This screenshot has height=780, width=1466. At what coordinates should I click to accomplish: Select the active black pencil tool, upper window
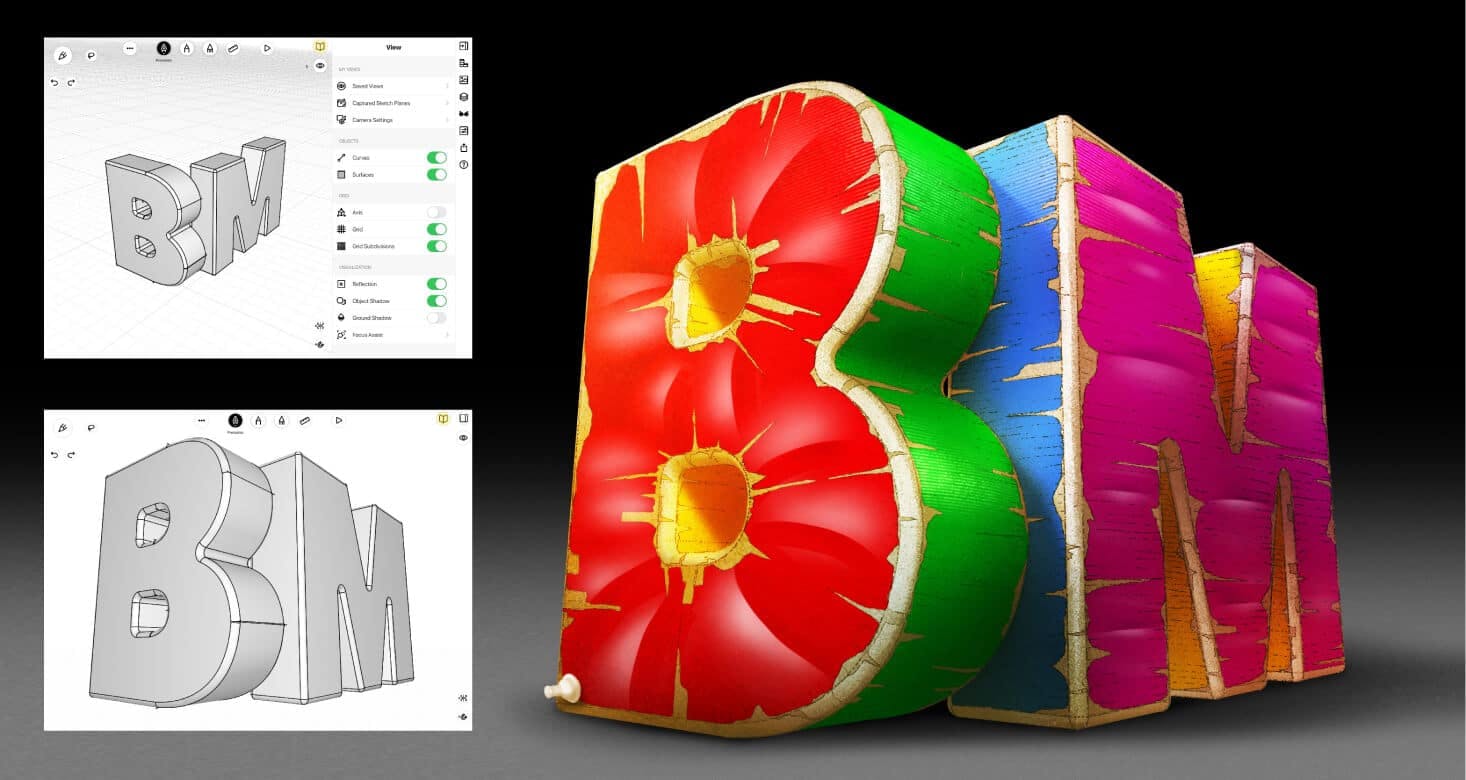tap(163, 48)
